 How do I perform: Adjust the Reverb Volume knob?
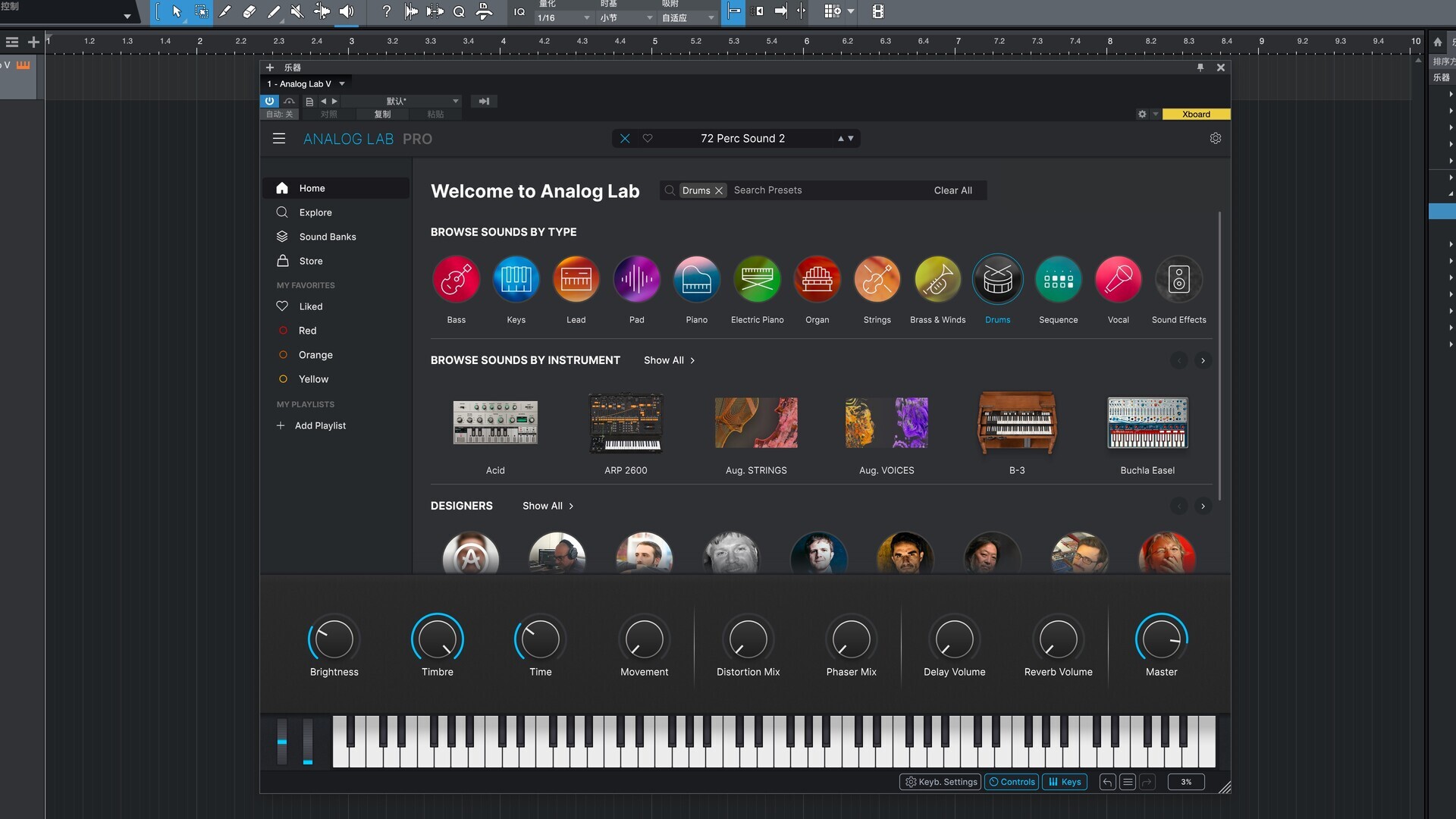tap(1058, 639)
